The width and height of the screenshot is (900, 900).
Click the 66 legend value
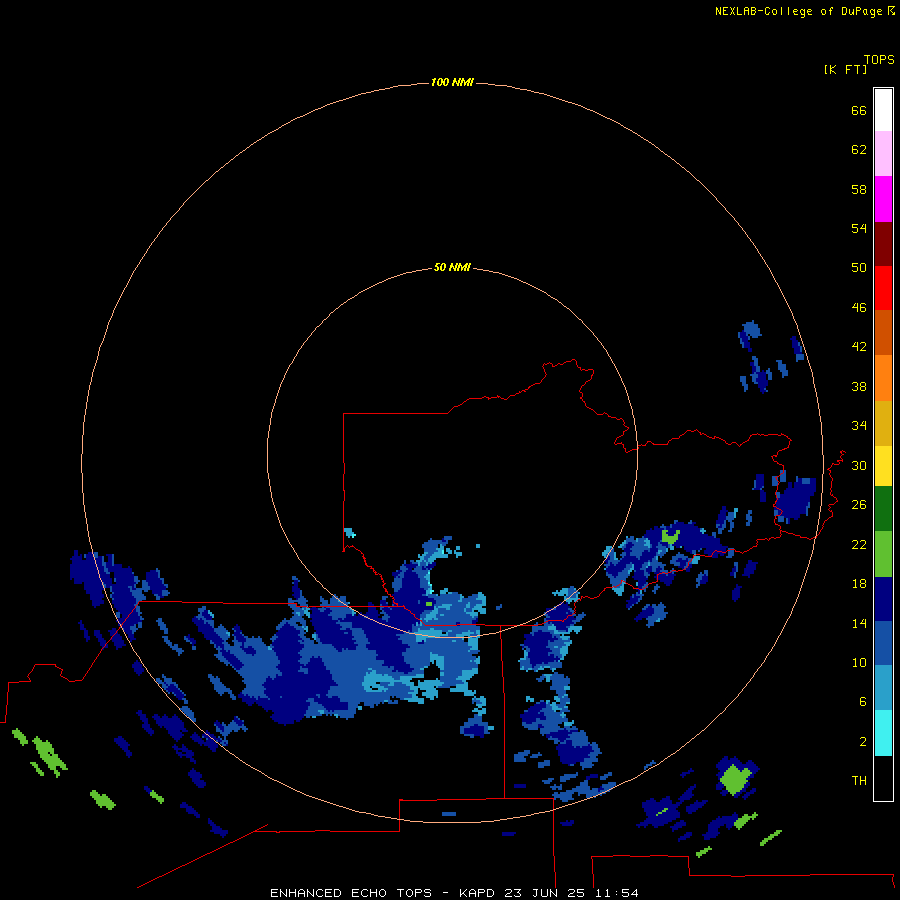(x=859, y=111)
